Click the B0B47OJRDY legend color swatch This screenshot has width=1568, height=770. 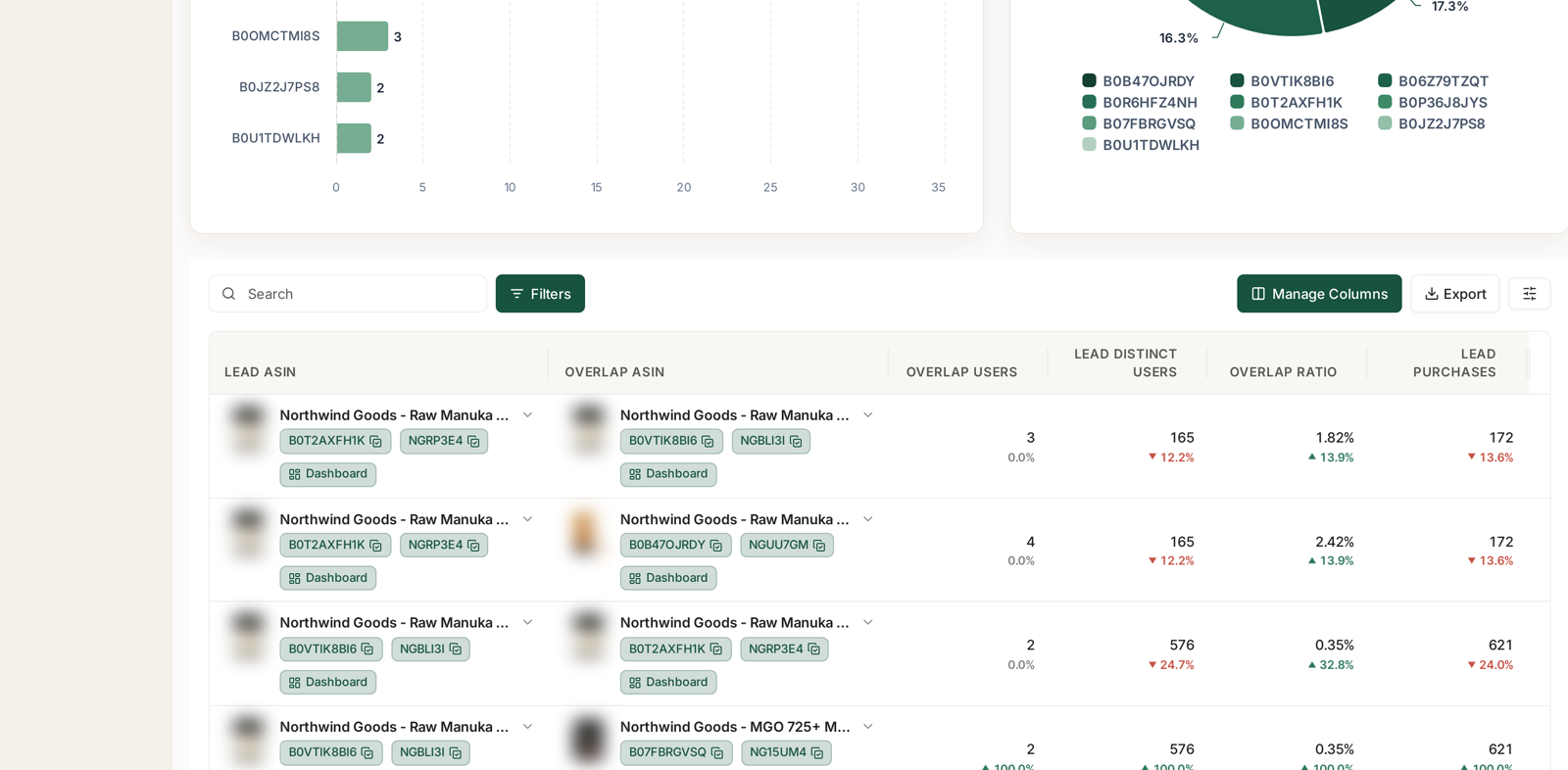(1089, 81)
